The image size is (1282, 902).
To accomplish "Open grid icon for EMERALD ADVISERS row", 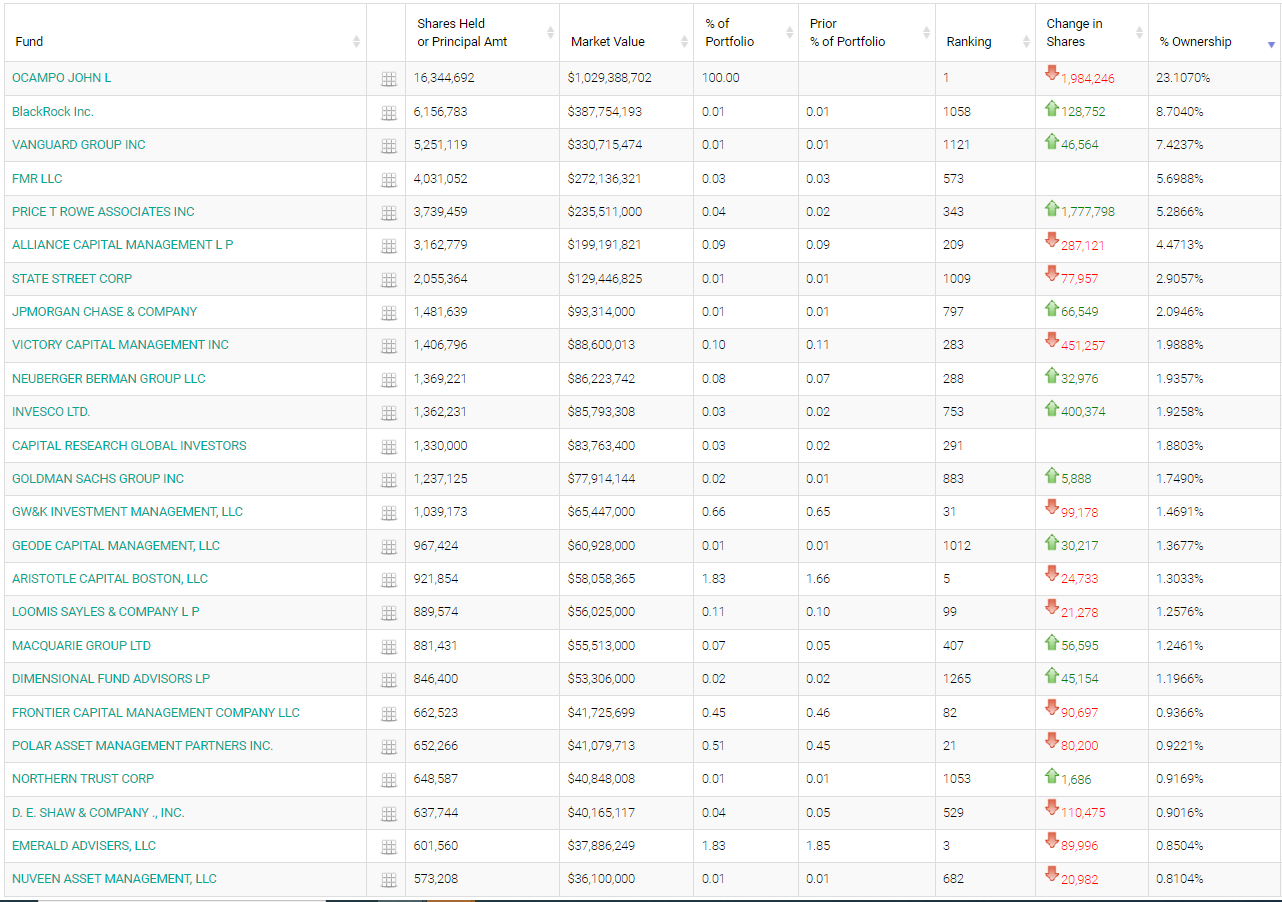I will click(x=389, y=847).
